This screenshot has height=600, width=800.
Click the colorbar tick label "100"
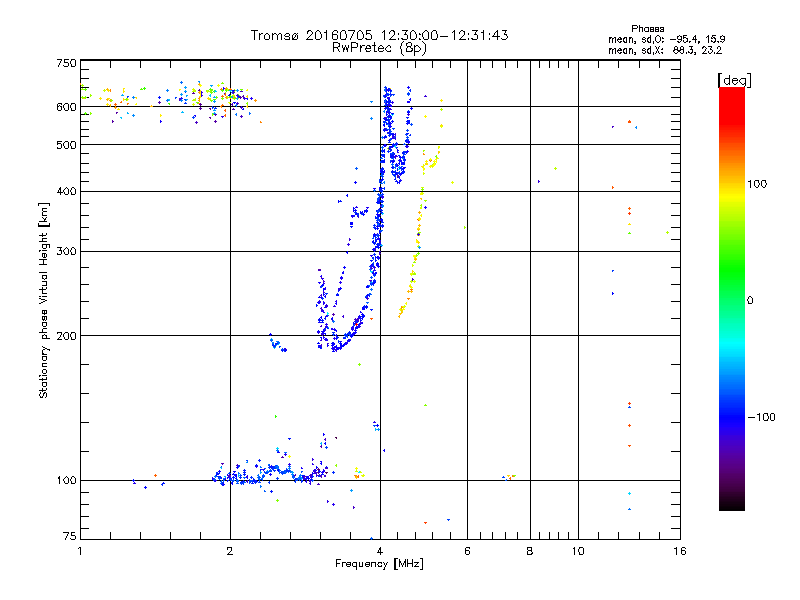pos(757,184)
